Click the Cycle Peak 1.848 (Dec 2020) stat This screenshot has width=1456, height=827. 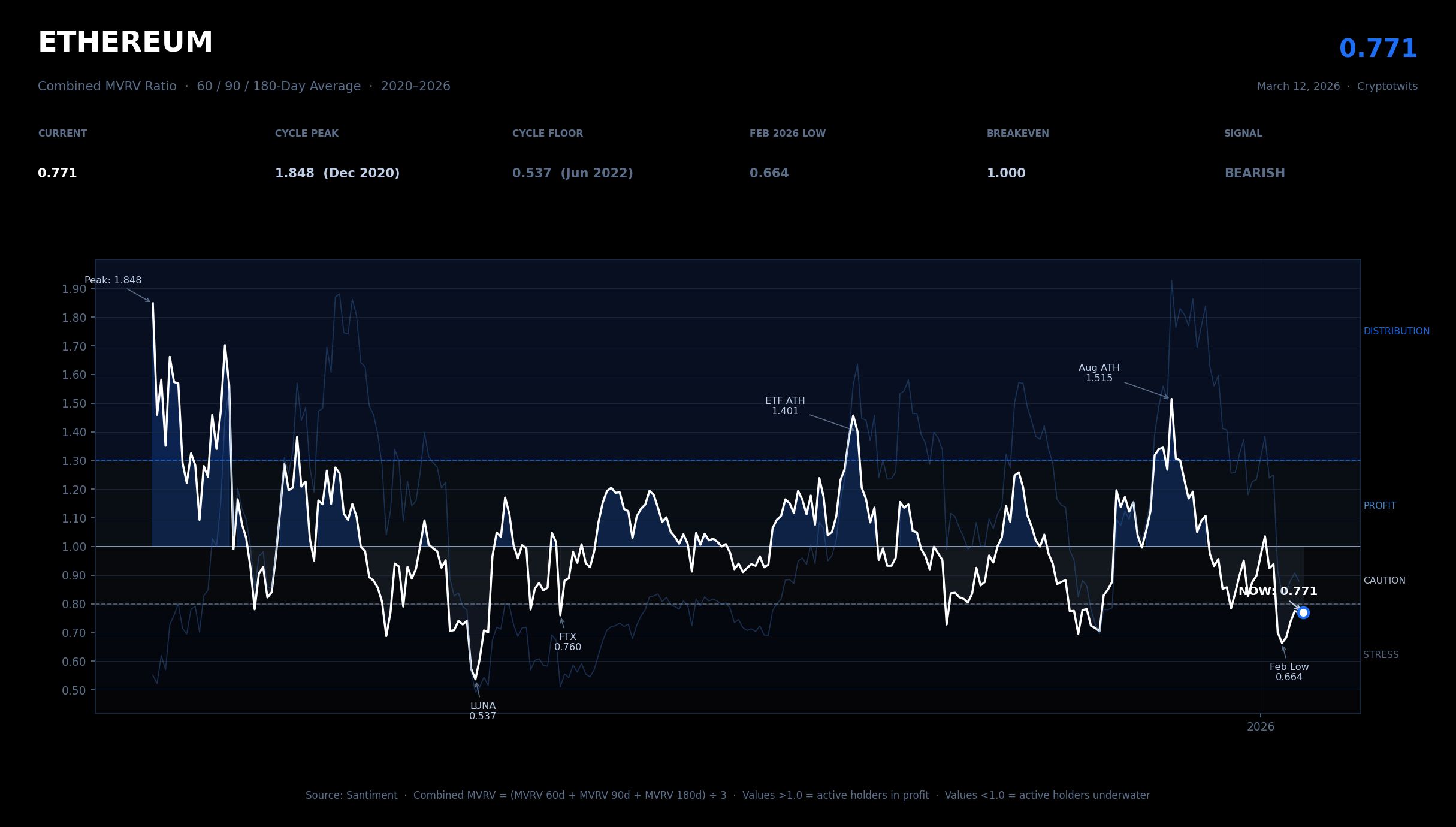click(x=337, y=173)
